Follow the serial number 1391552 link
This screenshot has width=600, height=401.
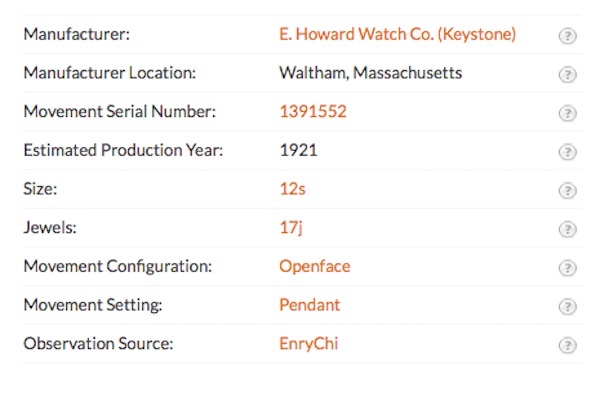[313, 111]
